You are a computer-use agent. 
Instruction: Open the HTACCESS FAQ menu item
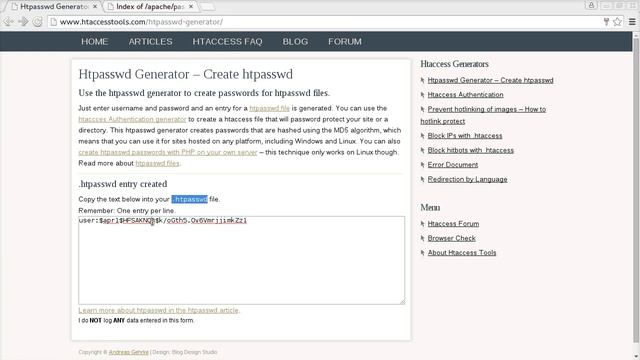click(x=227, y=41)
